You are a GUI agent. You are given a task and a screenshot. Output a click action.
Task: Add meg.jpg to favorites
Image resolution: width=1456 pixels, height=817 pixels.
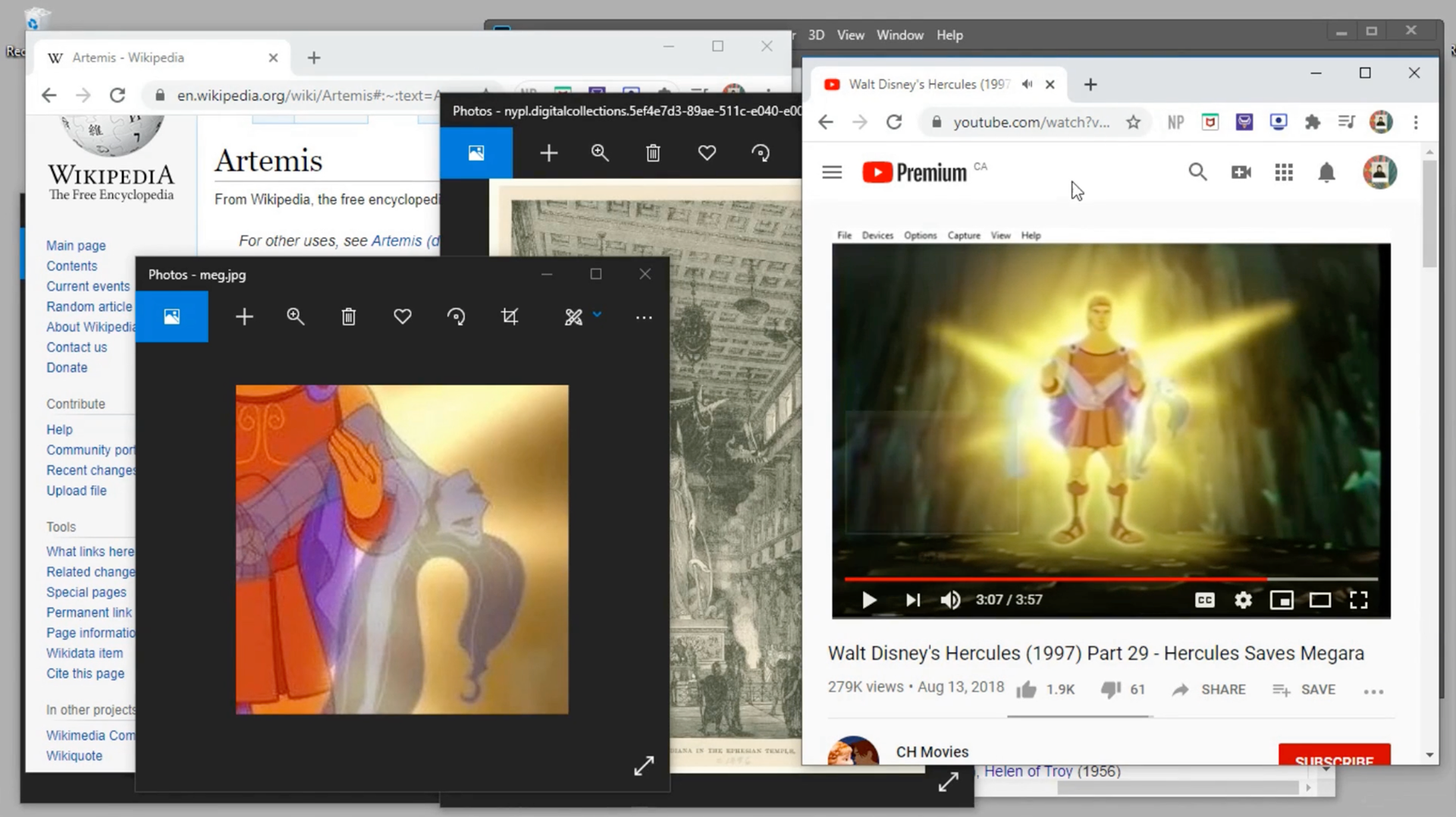coord(403,317)
